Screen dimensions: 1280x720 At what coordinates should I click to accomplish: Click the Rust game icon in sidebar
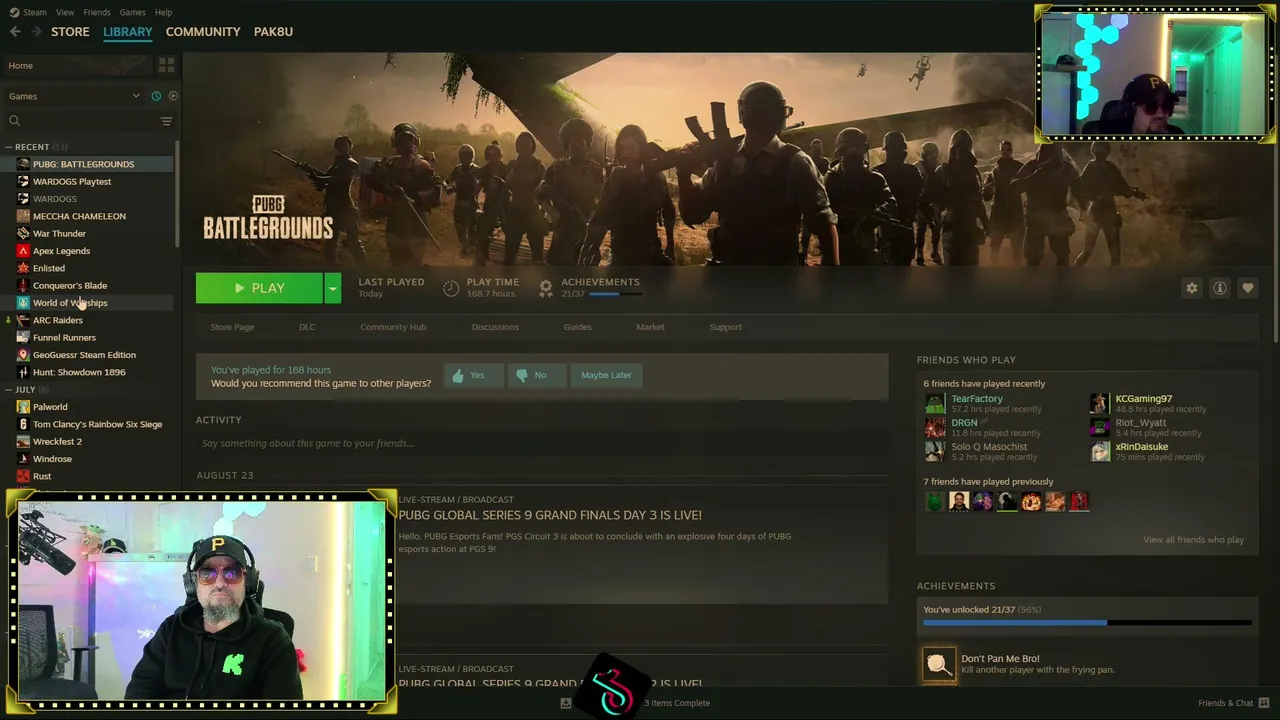[x=23, y=476]
